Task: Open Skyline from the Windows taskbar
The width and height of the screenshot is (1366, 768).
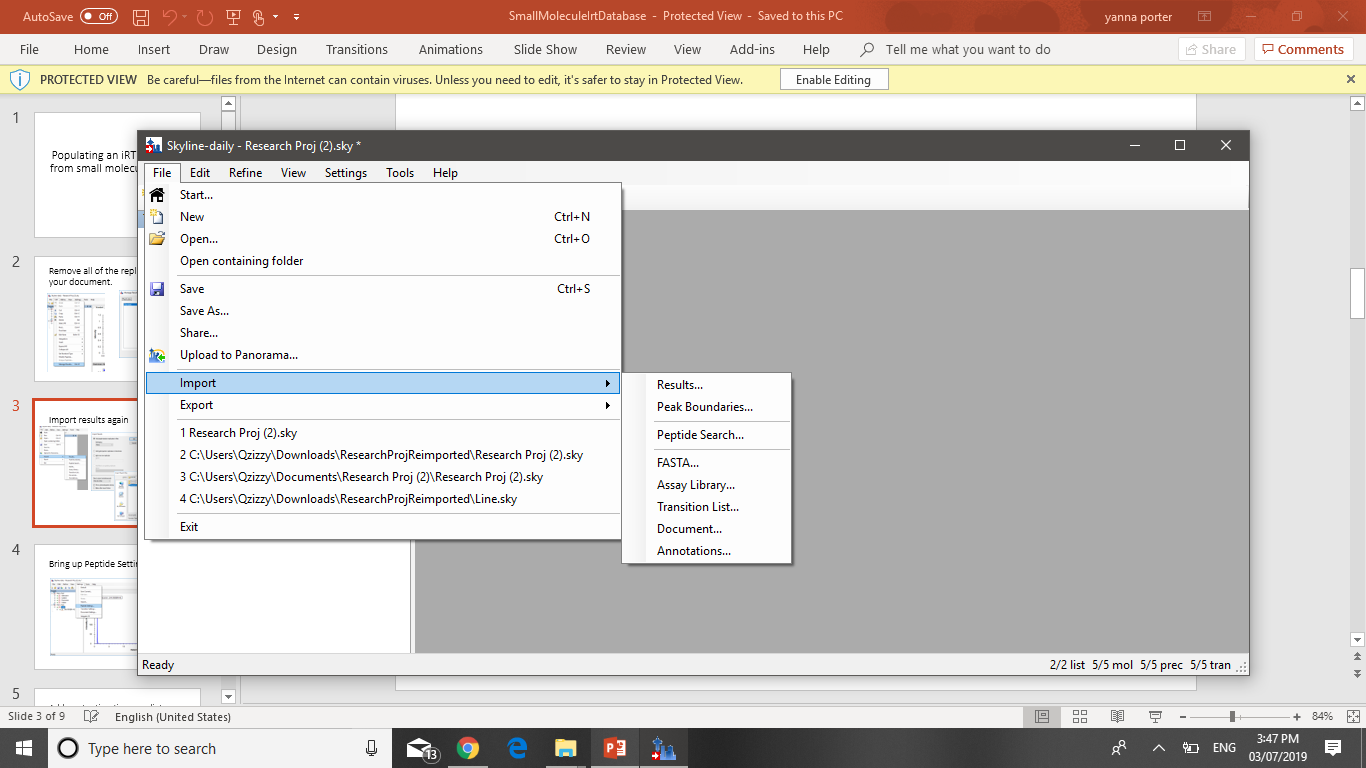Action: [x=663, y=748]
